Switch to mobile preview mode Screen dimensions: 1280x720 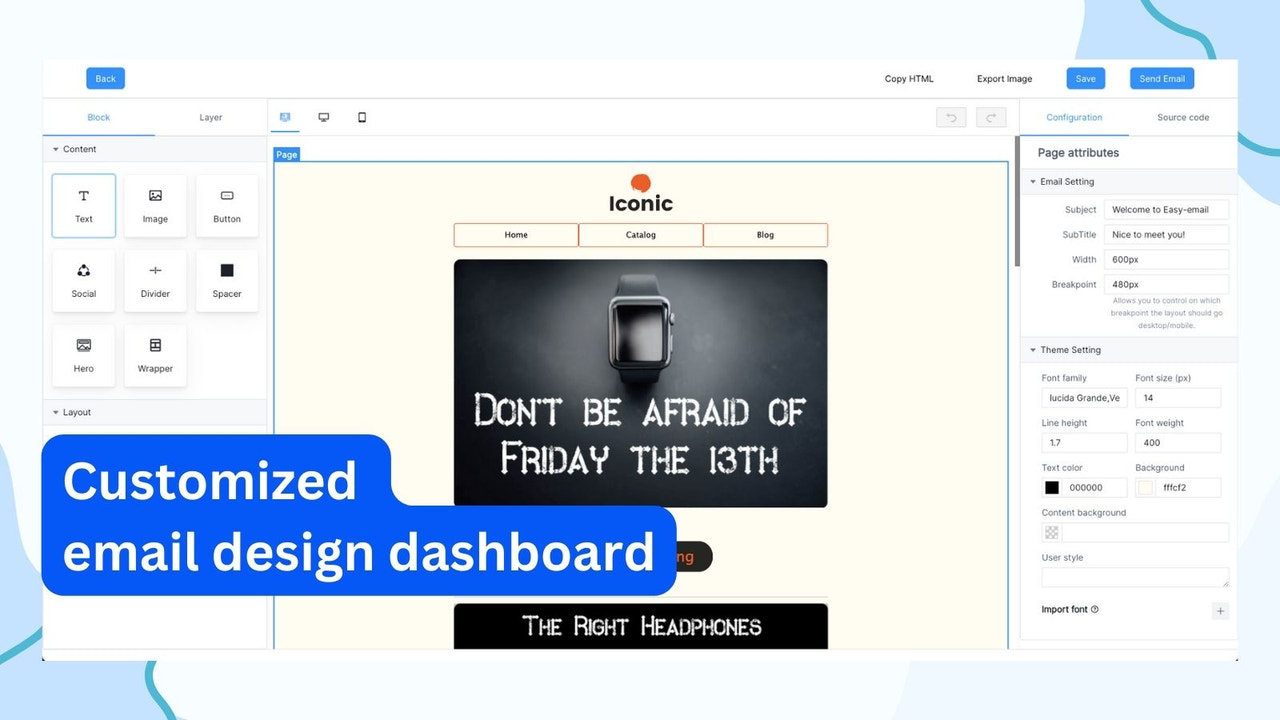point(361,116)
